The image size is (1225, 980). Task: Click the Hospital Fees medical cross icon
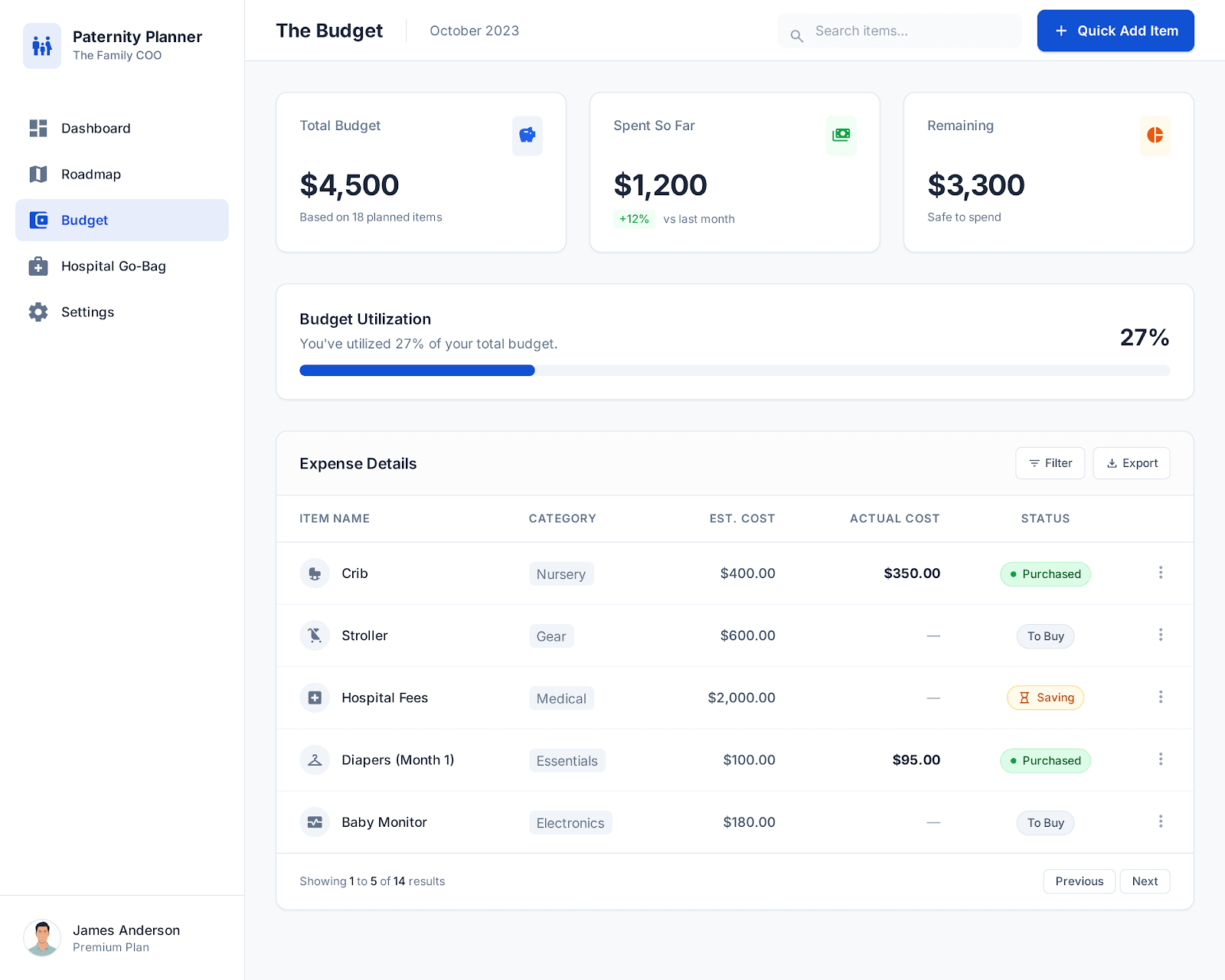(315, 697)
